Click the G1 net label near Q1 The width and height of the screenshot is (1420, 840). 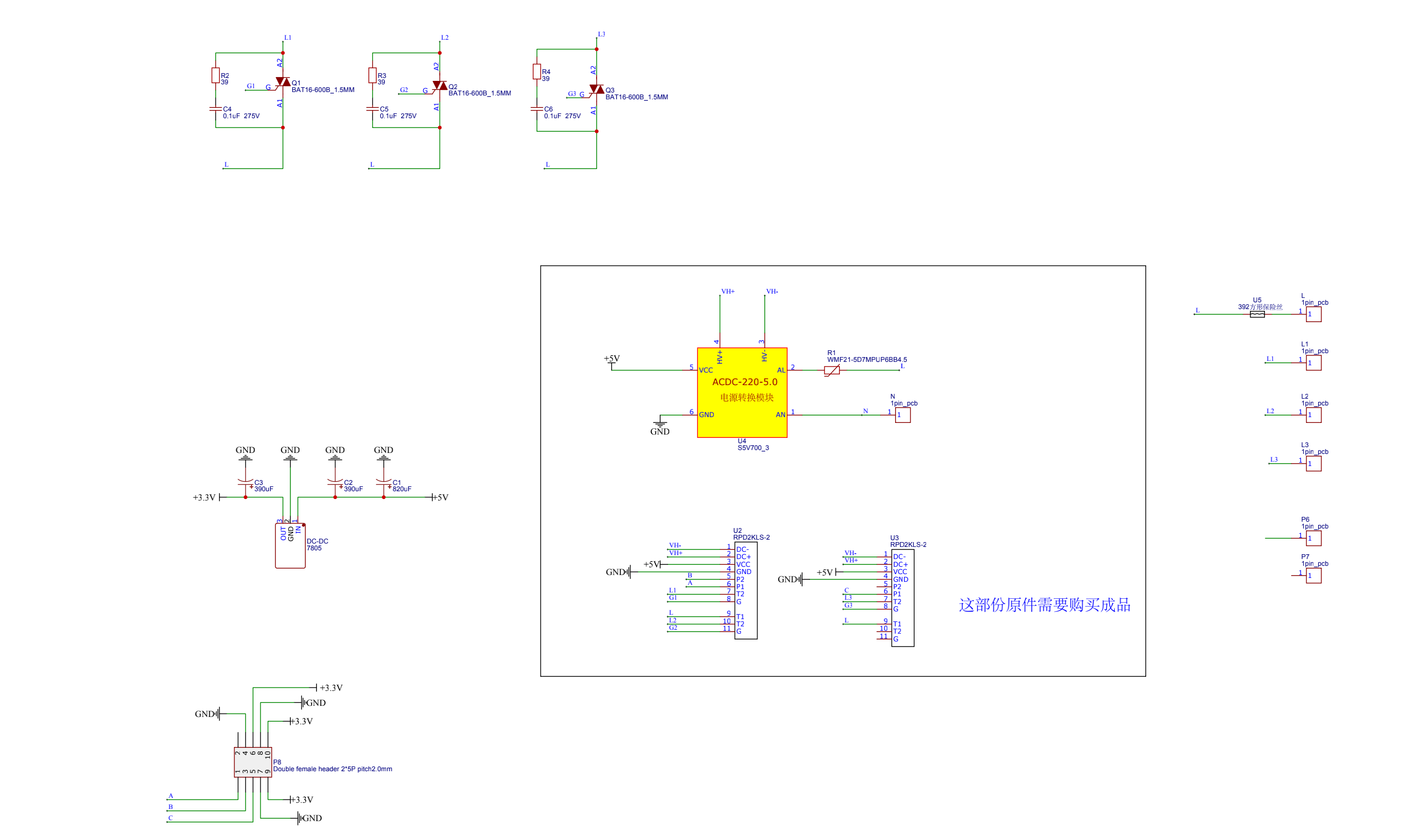(251, 86)
